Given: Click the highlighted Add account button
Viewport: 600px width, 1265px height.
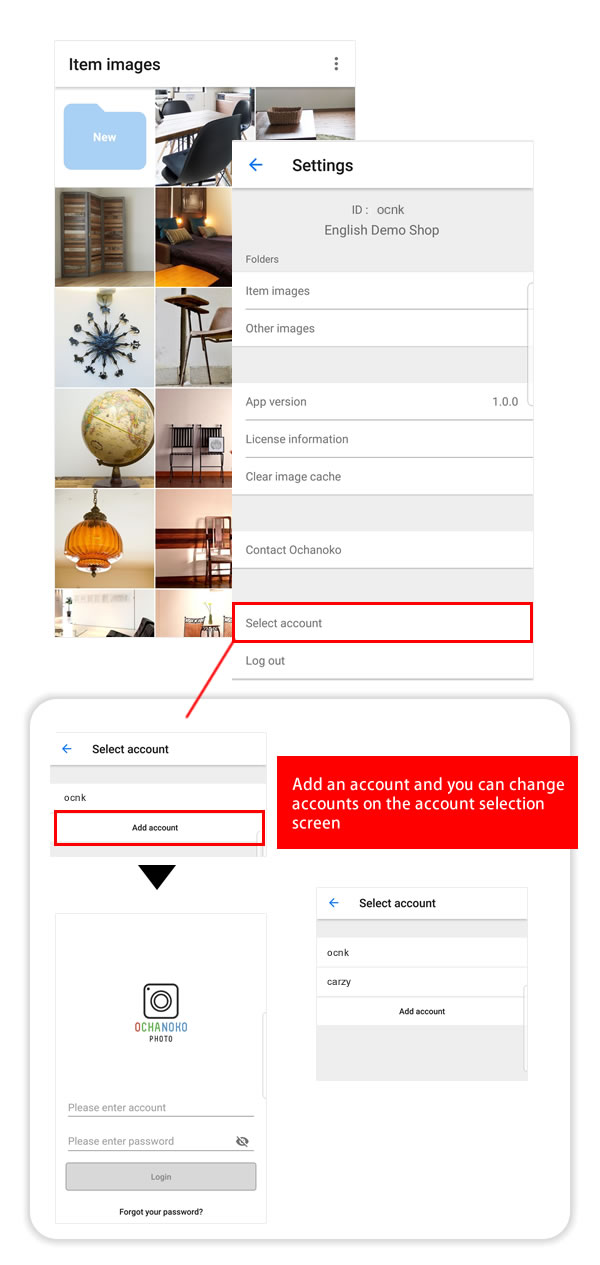Looking at the screenshot, I should pos(159,828).
